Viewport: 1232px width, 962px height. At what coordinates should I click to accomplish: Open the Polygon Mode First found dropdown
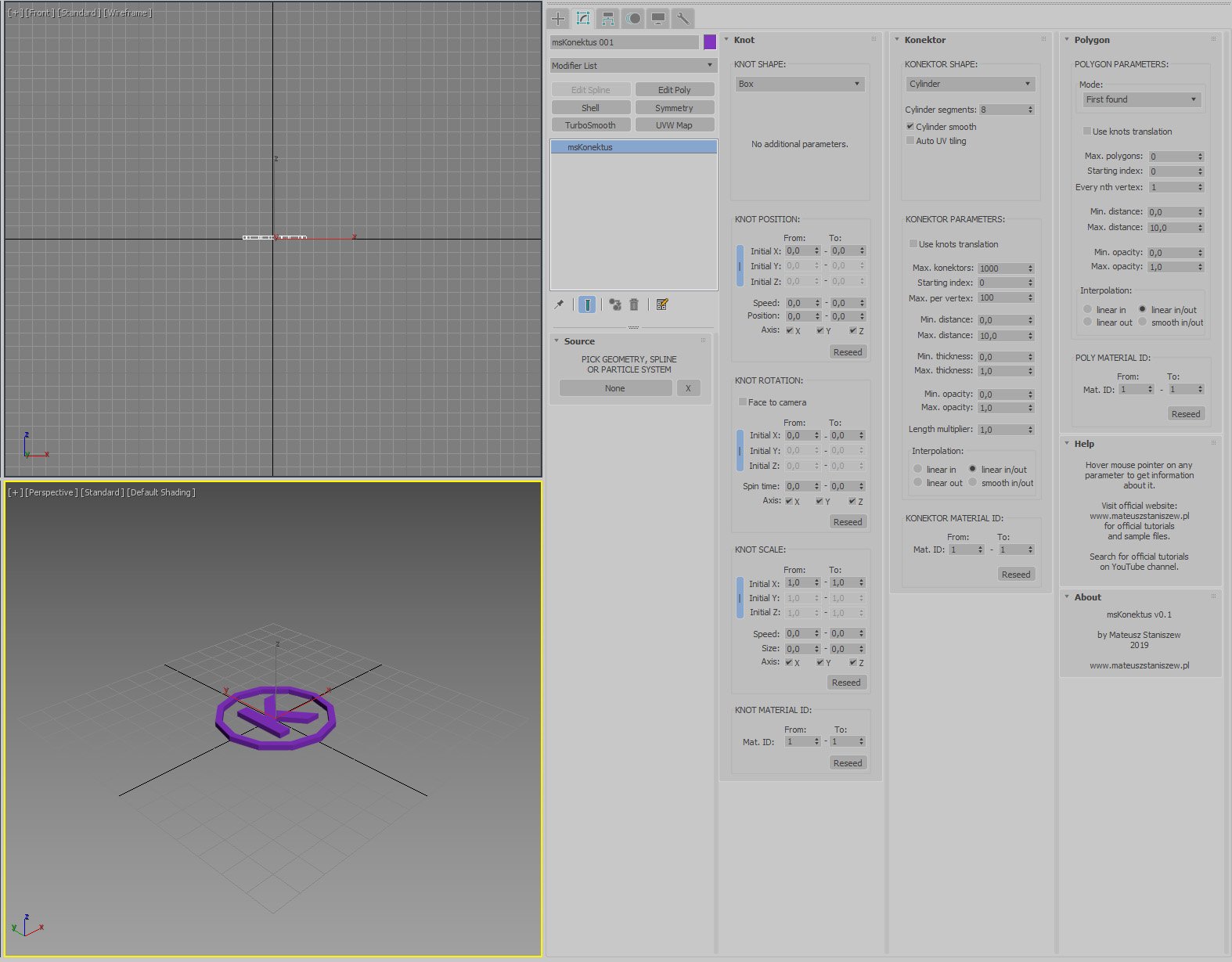pyautogui.click(x=1141, y=99)
